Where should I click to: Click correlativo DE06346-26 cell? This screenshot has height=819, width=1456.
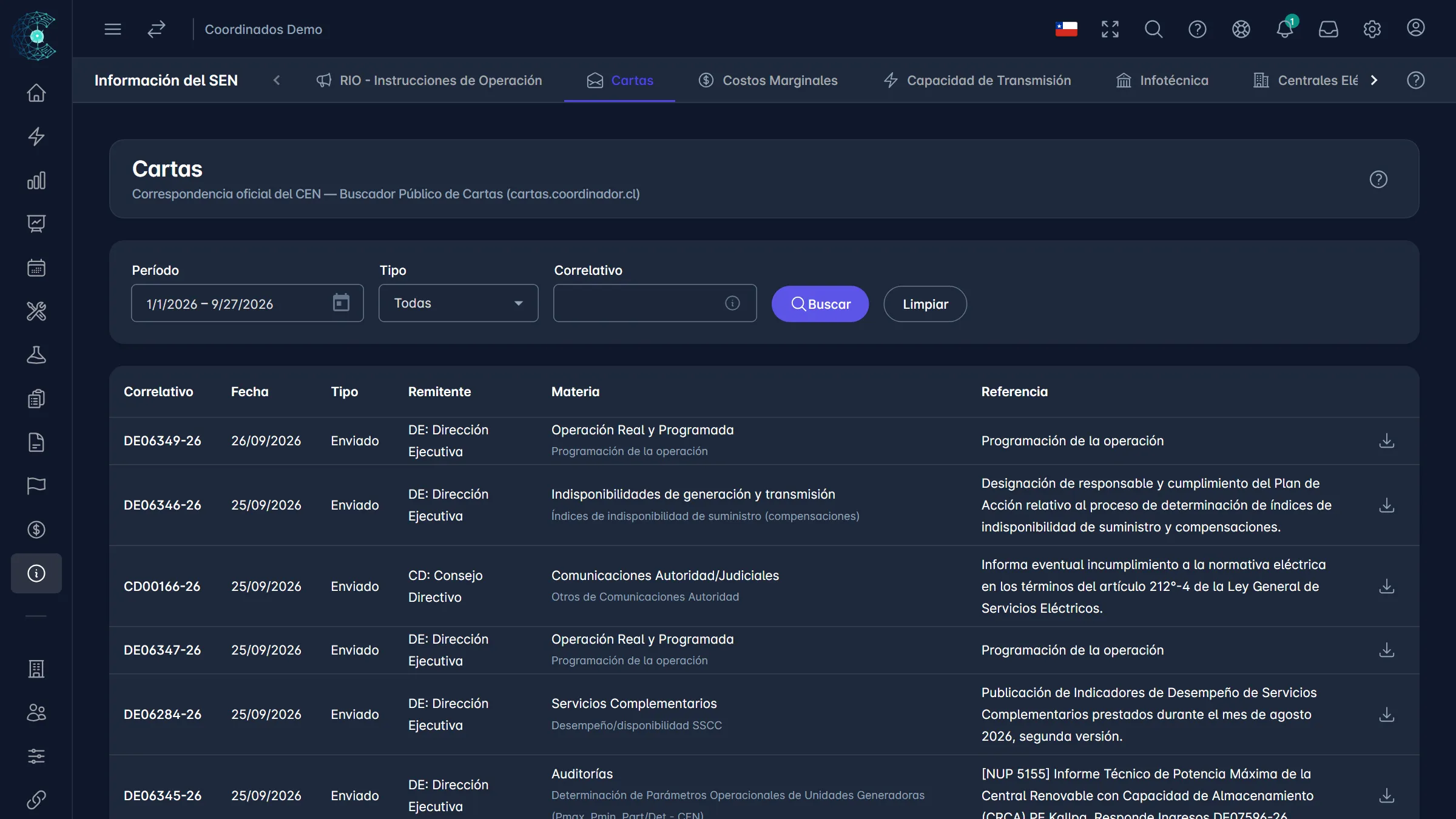point(163,505)
